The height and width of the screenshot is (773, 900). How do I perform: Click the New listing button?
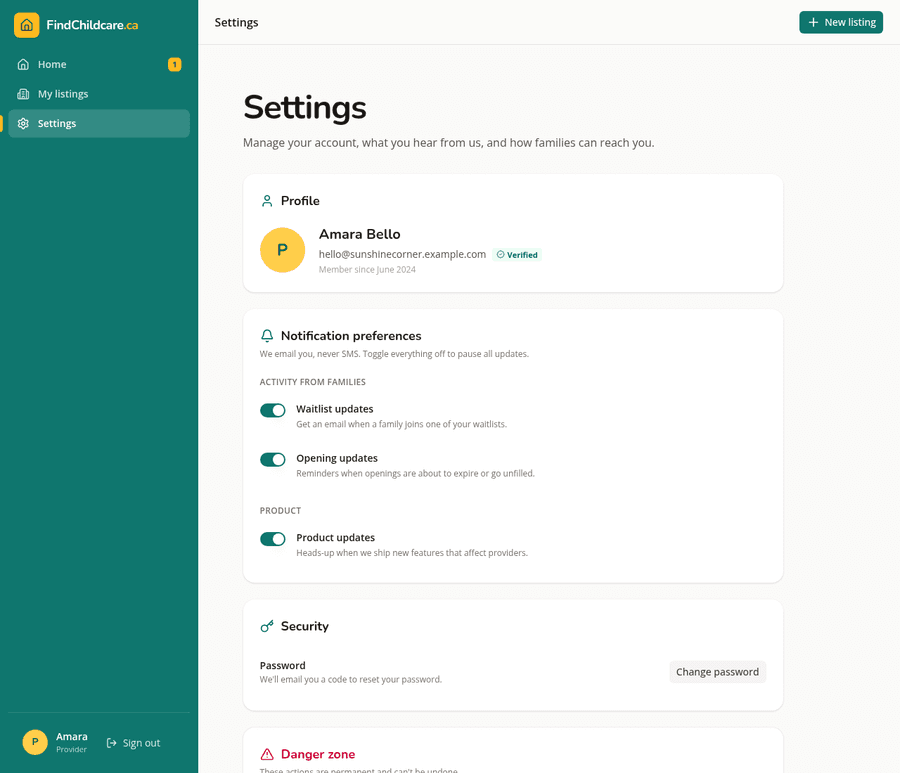click(841, 22)
